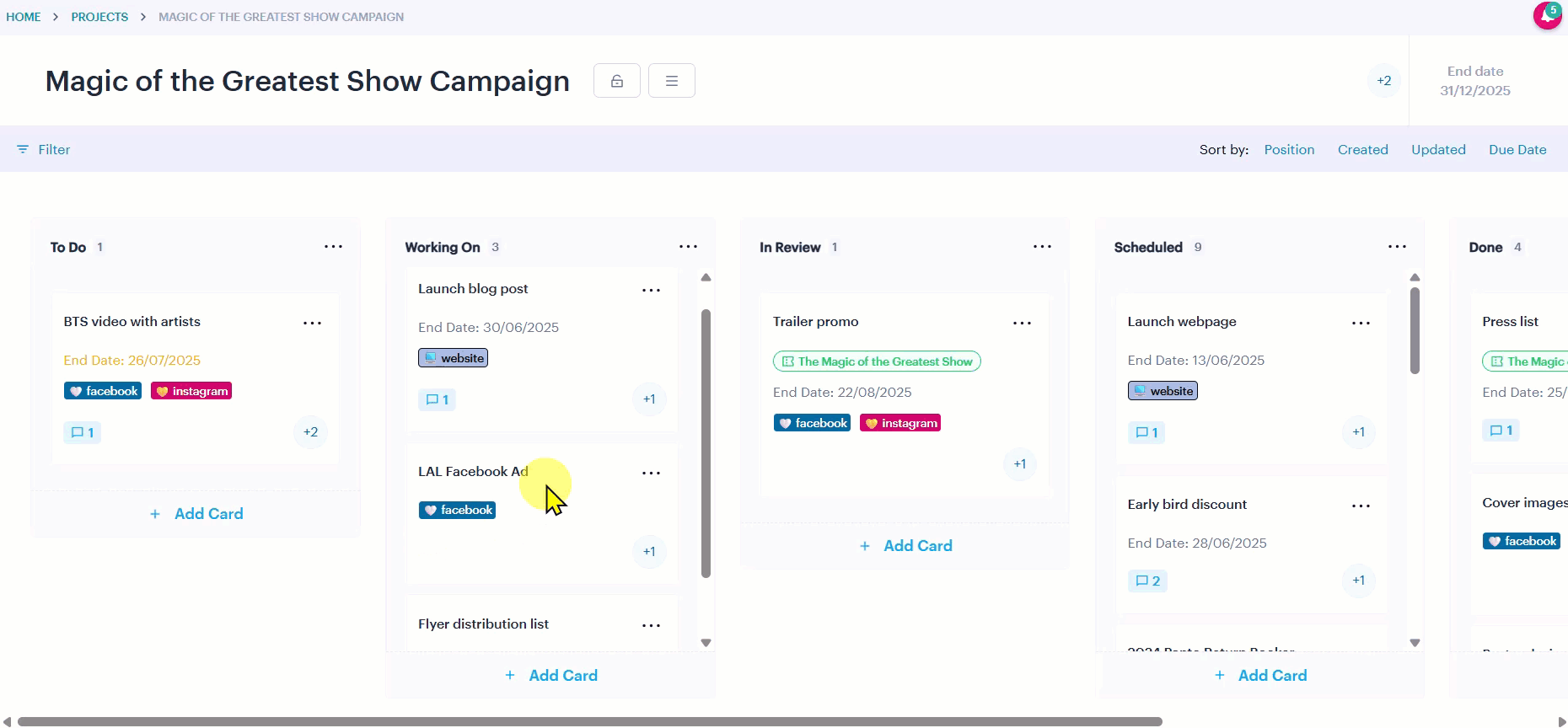This screenshot has width=1568, height=728.
Task: Click the Done column heading
Action: pyautogui.click(x=1485, y=248)
